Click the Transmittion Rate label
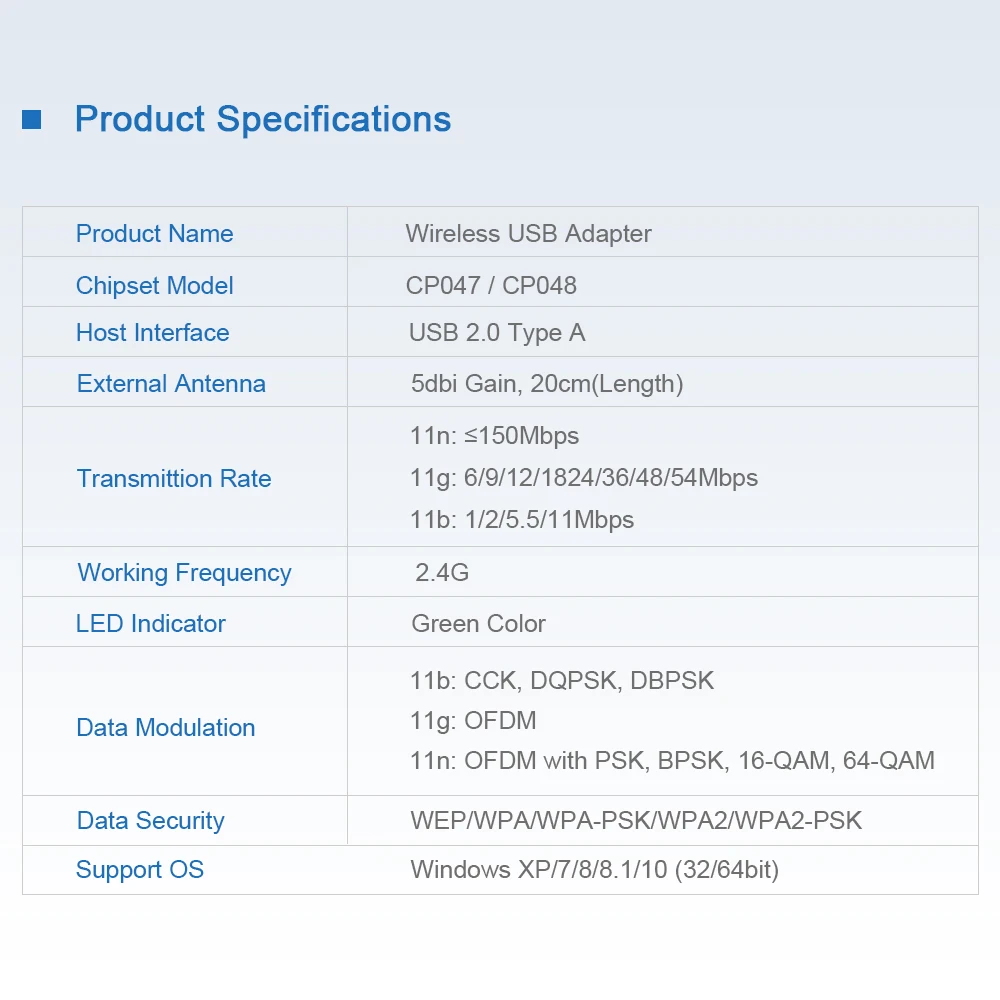The width and height of the screenshot is (1000, 1000). point(173,478)
